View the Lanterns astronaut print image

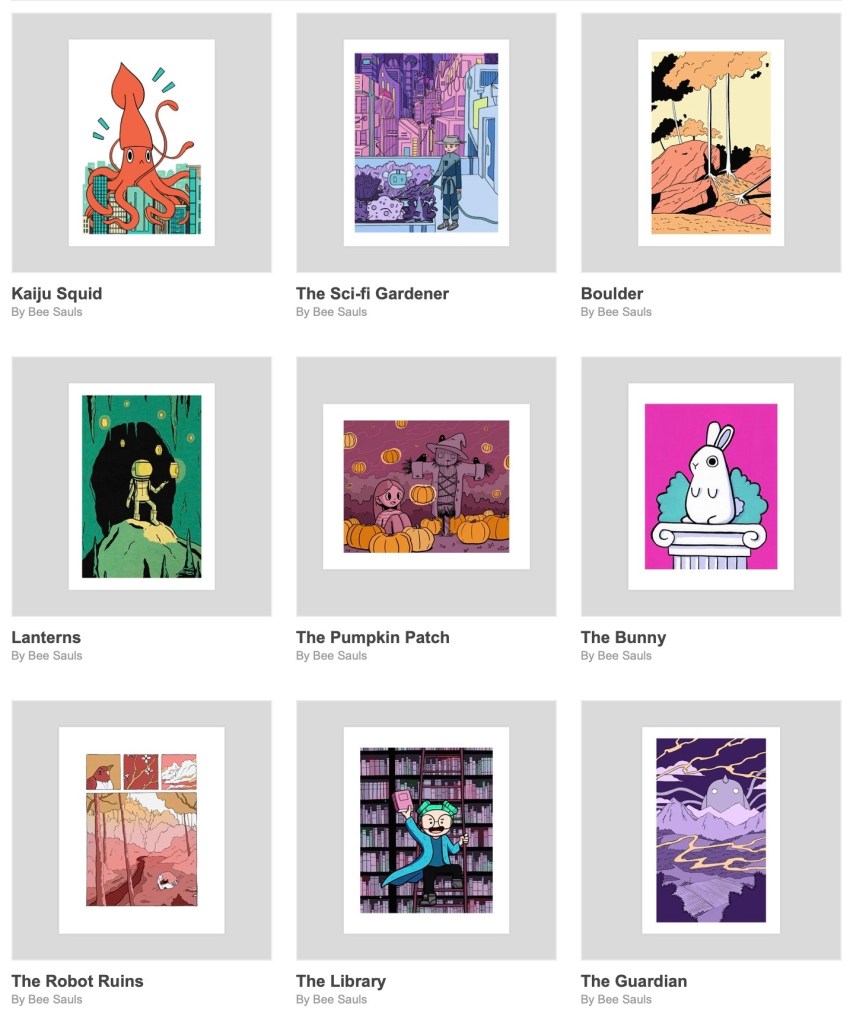click(142, 486)
